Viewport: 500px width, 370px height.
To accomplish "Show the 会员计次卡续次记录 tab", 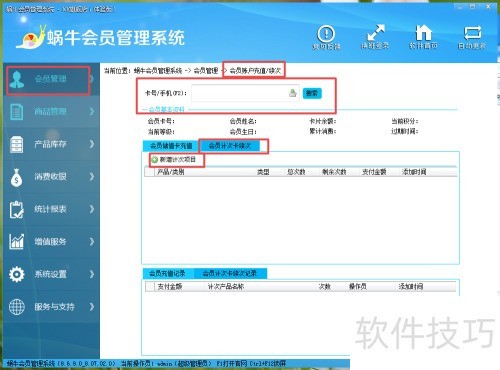I will pos(230,273).
